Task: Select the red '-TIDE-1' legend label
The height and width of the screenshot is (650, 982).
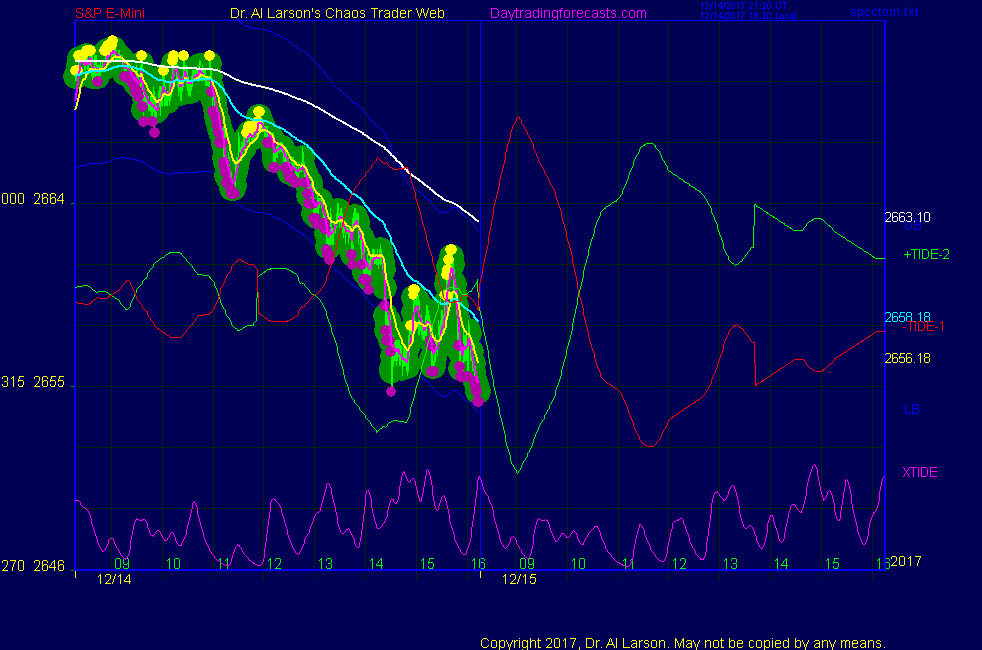Action: (923, 327)
